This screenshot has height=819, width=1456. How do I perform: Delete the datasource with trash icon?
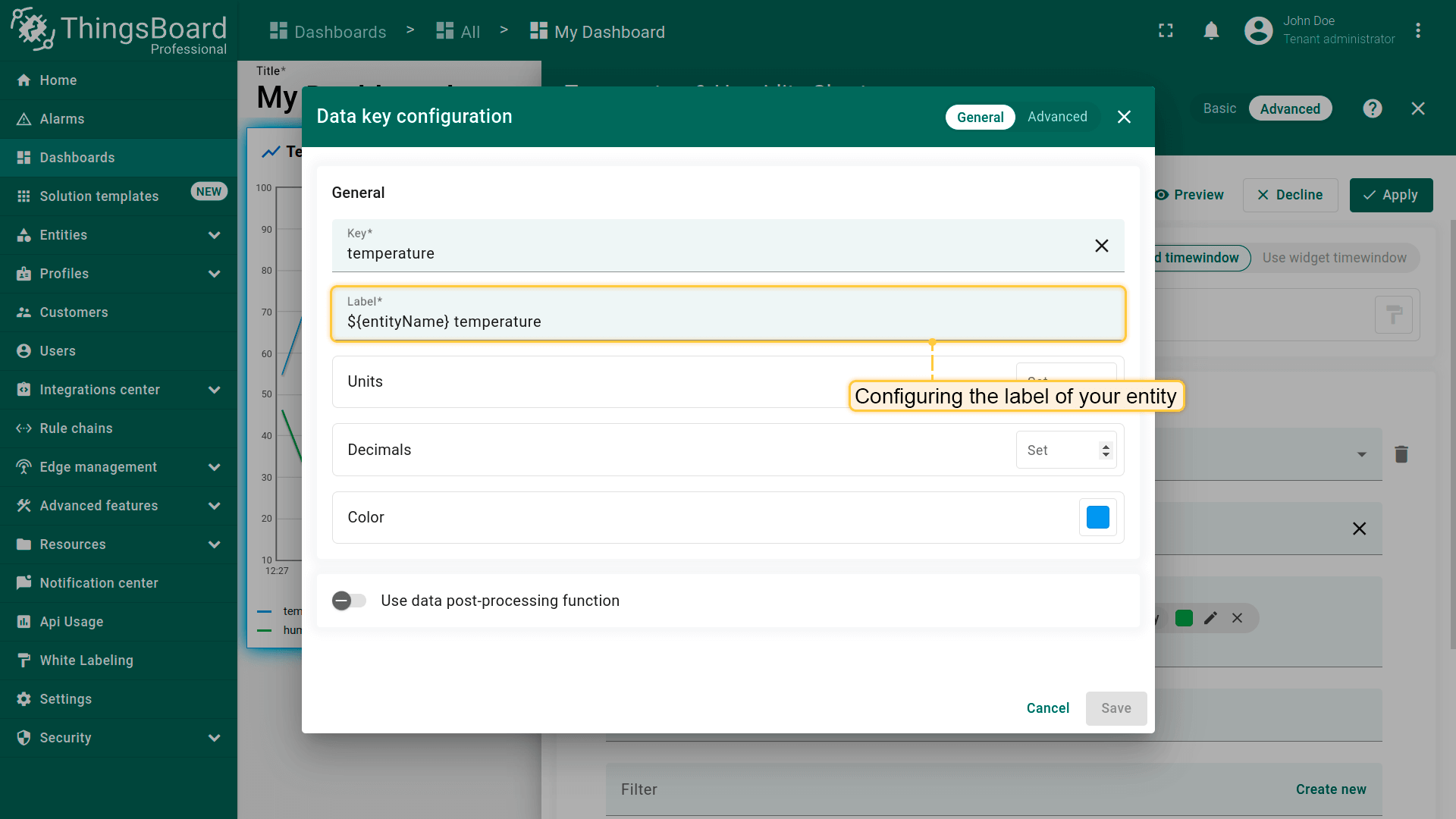[1401, 454]
